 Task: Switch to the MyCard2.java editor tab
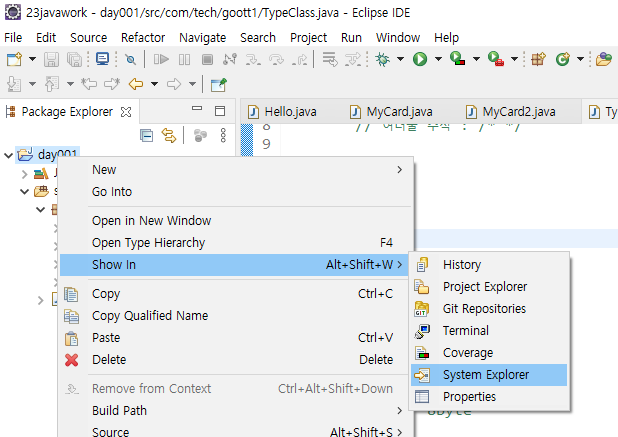pyautogui.click(x=511, y=112)
